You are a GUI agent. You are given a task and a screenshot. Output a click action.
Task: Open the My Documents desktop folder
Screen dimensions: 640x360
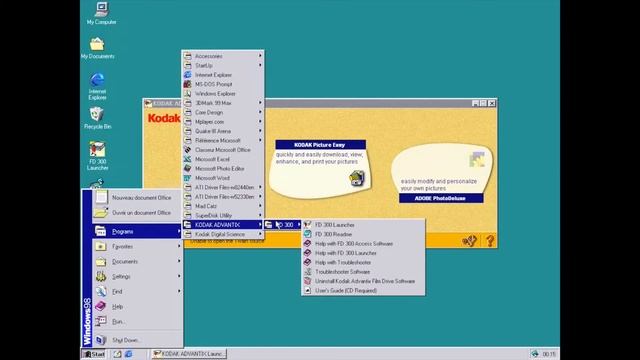click(x=97, y=48)
